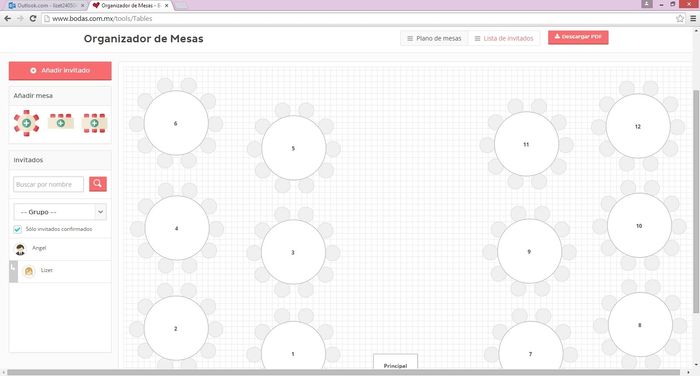The height and width of the screenshot is (376, 700).
Task: Switch to Outlook.com browser tab
Action: click(46, 6)
